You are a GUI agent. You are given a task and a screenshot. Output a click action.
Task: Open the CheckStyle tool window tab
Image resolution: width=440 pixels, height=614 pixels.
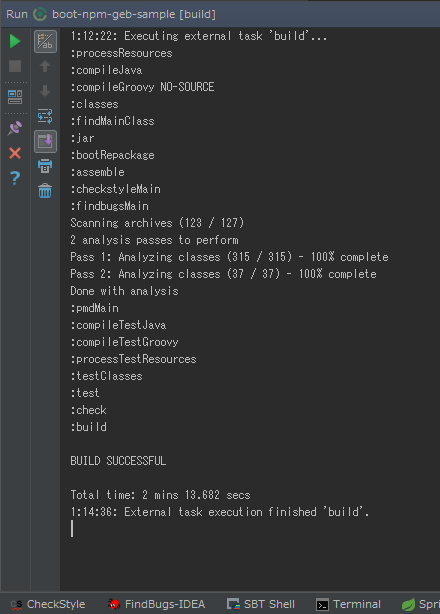[47, 604]
